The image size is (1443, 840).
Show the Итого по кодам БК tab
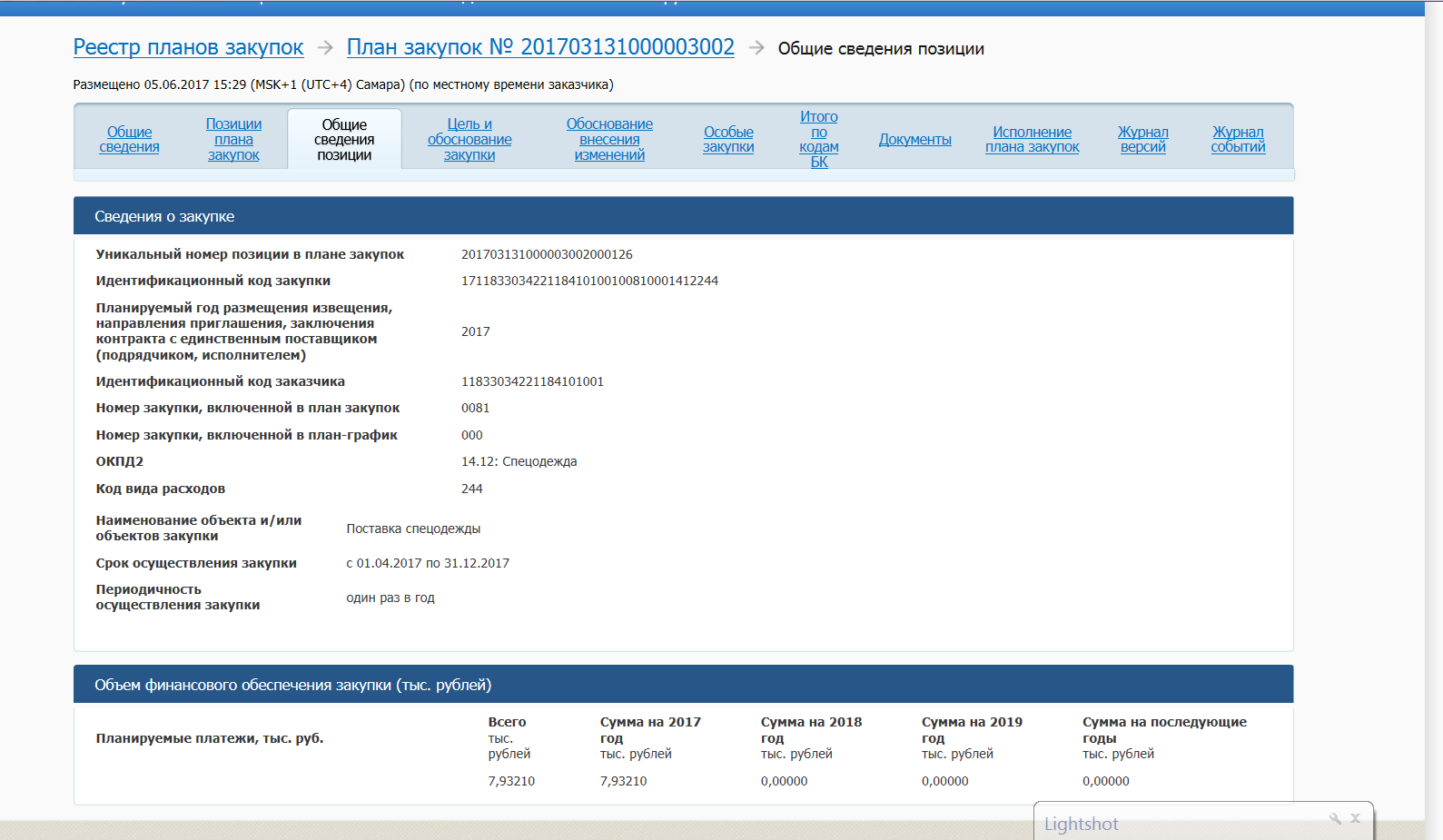click(819, 140)
